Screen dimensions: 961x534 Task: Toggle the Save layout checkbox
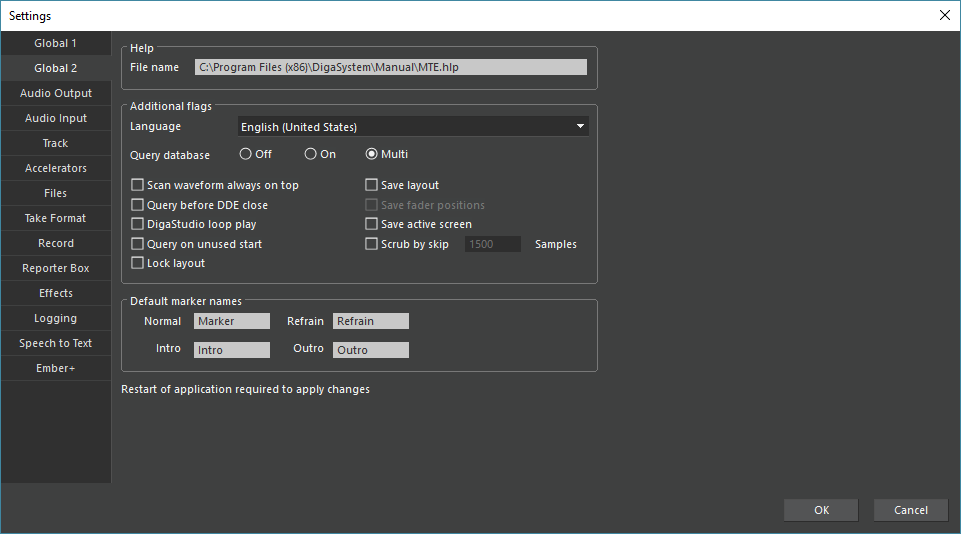372,185
